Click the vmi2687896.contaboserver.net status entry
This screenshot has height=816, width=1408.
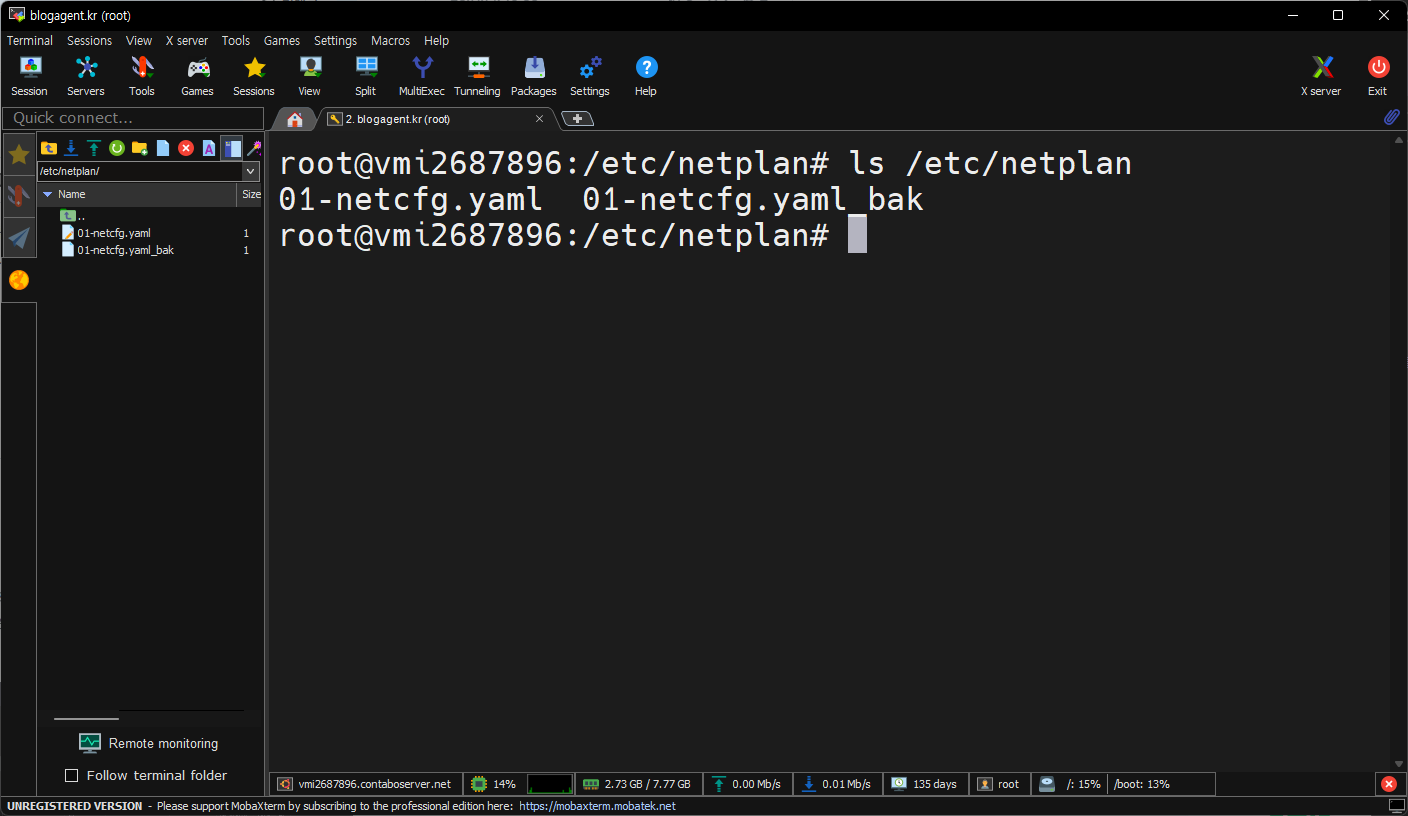366,784
